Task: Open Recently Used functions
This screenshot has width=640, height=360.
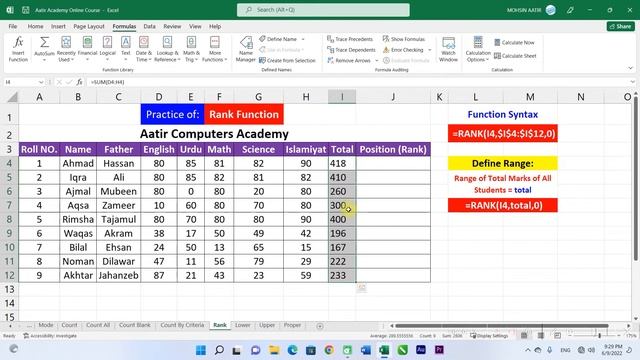Action: pyautogui.click(x=66, y=49)
